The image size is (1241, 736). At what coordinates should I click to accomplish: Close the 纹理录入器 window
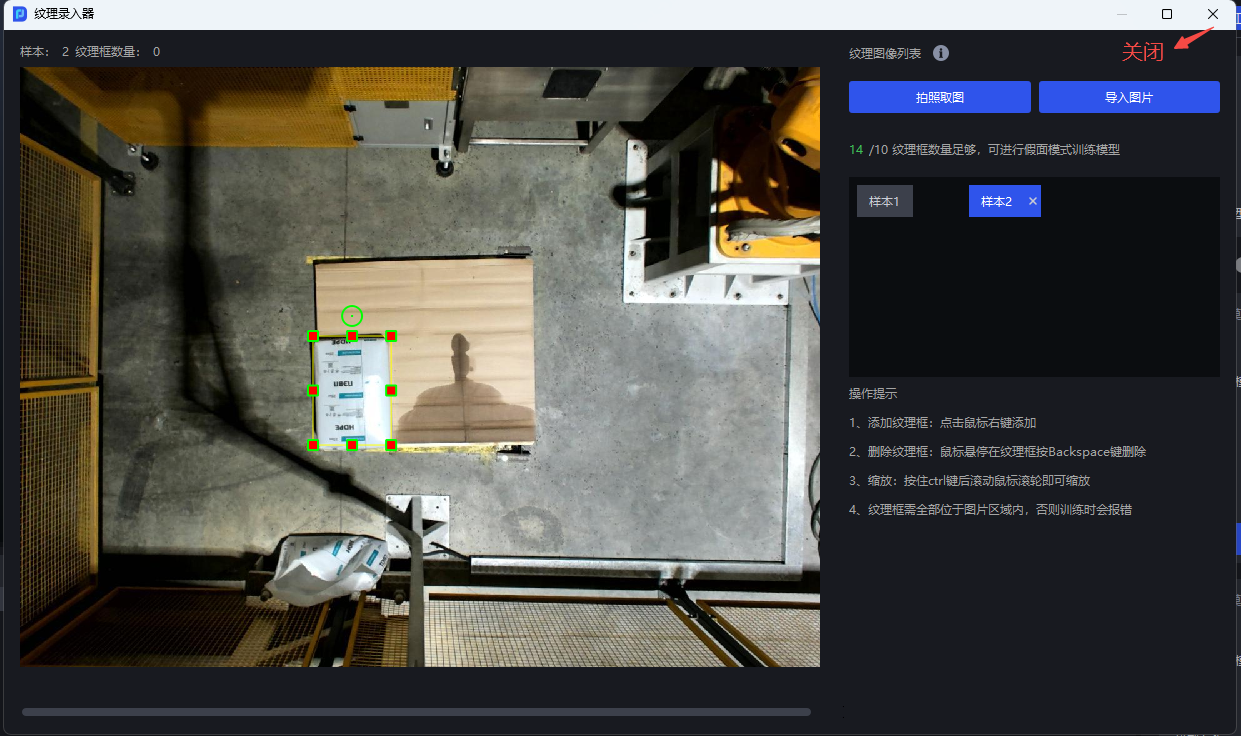click(x=1213, y=14)
